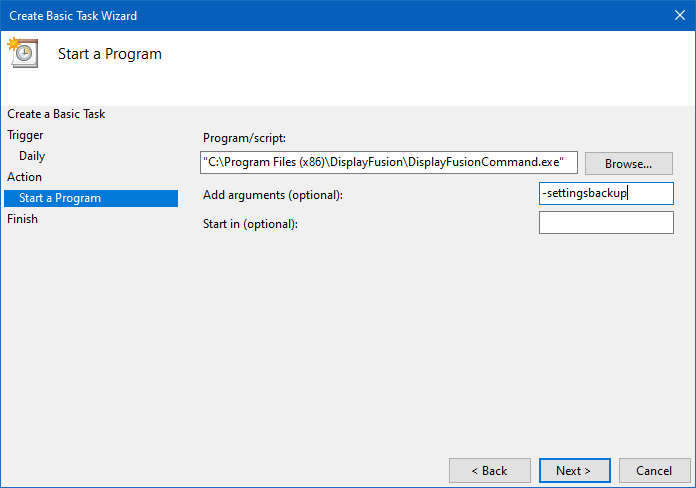Select the Daily sub-step
696x488 pixels.
(x=32, y=156)
